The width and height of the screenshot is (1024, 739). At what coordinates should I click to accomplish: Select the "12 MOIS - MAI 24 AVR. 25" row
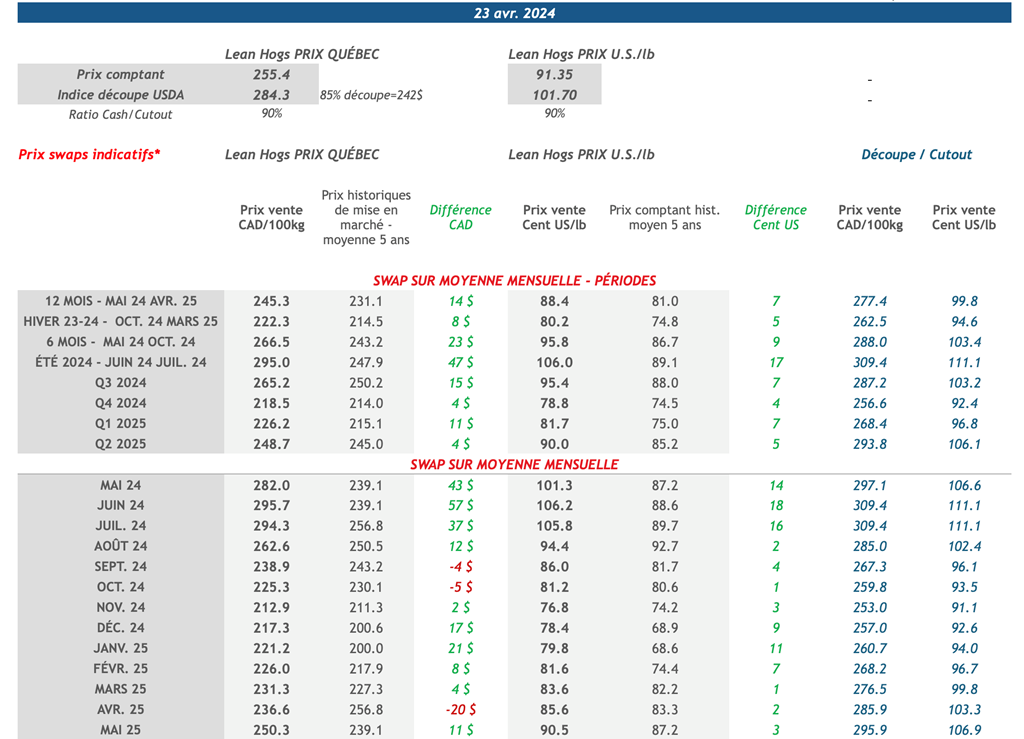(x=121, y=301)
